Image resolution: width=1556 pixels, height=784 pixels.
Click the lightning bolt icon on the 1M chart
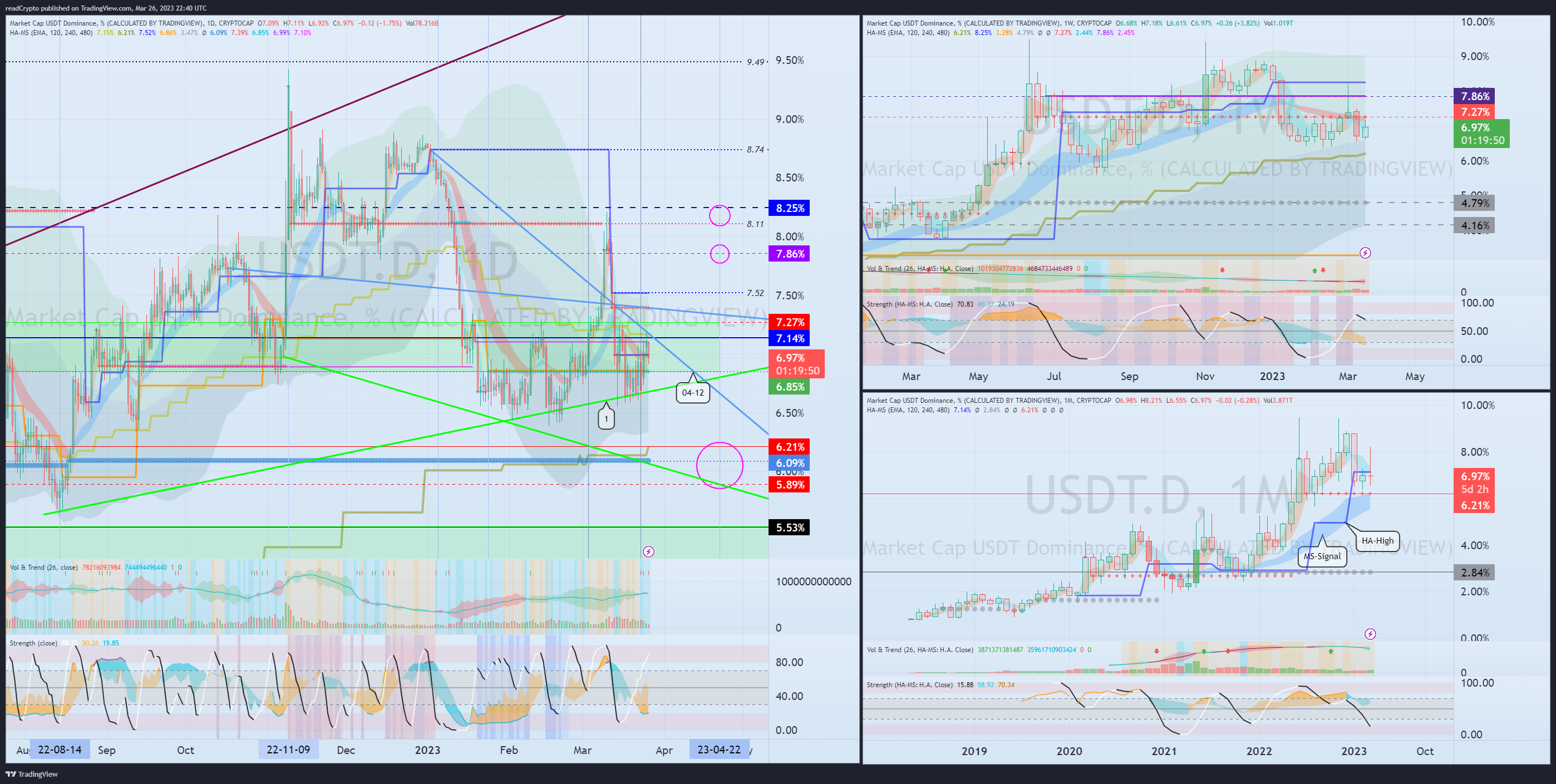coord(1370,634)
